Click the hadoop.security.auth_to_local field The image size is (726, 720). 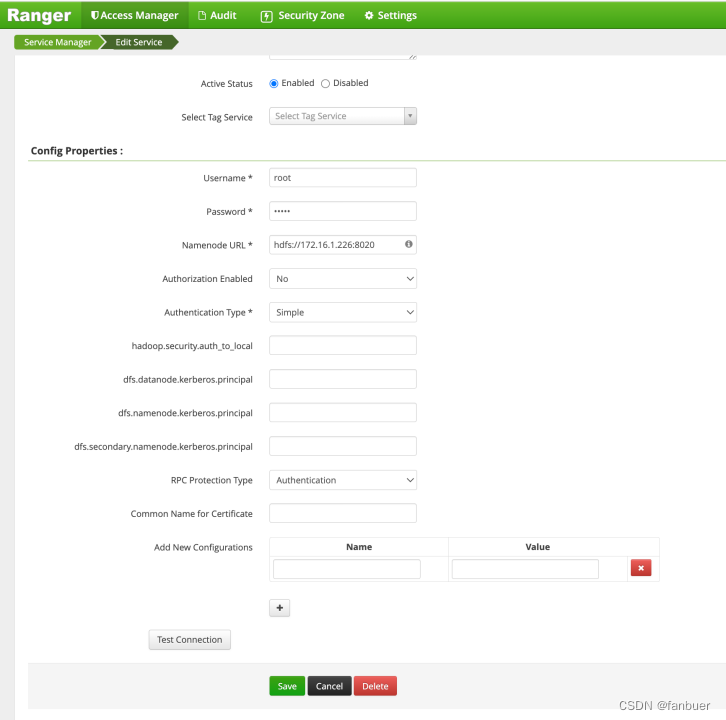pyautogui.click(x=343, y=345)
